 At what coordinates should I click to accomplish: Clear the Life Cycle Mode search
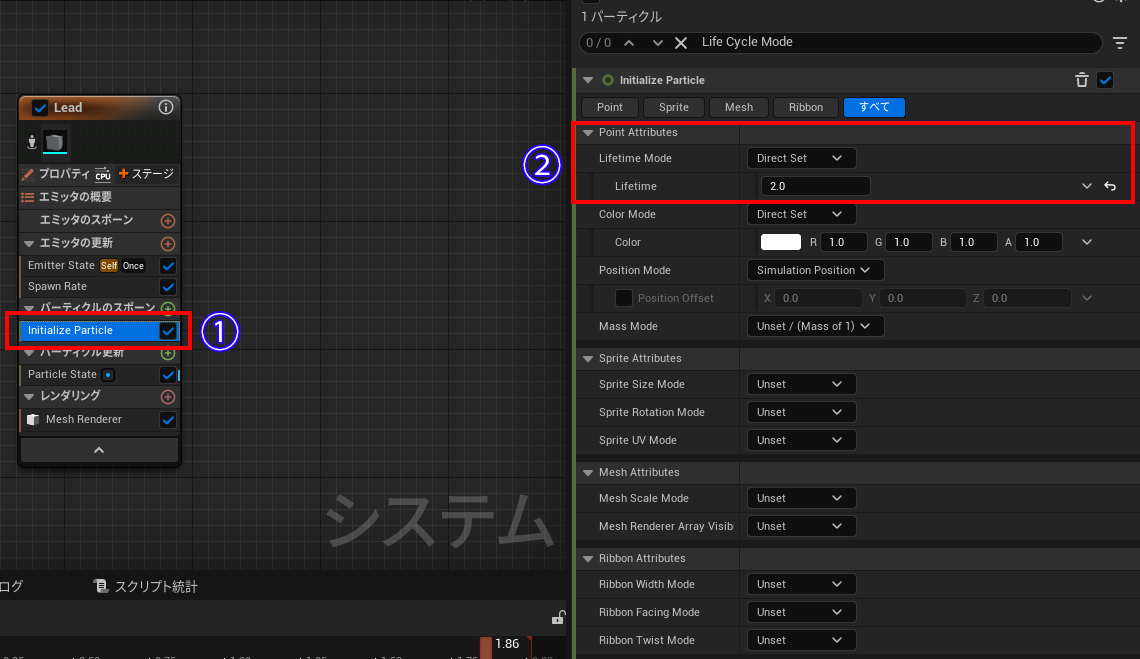click(x=681, y=43)
